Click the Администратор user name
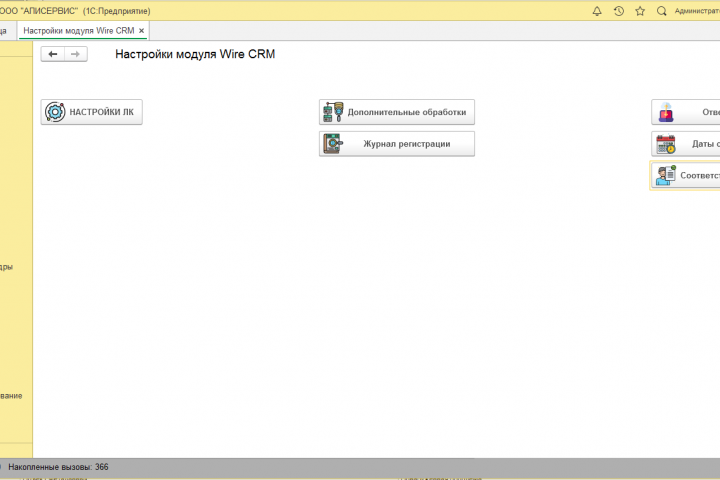The height and width of the screenshot is (480, 720). (x=697, y=11)
